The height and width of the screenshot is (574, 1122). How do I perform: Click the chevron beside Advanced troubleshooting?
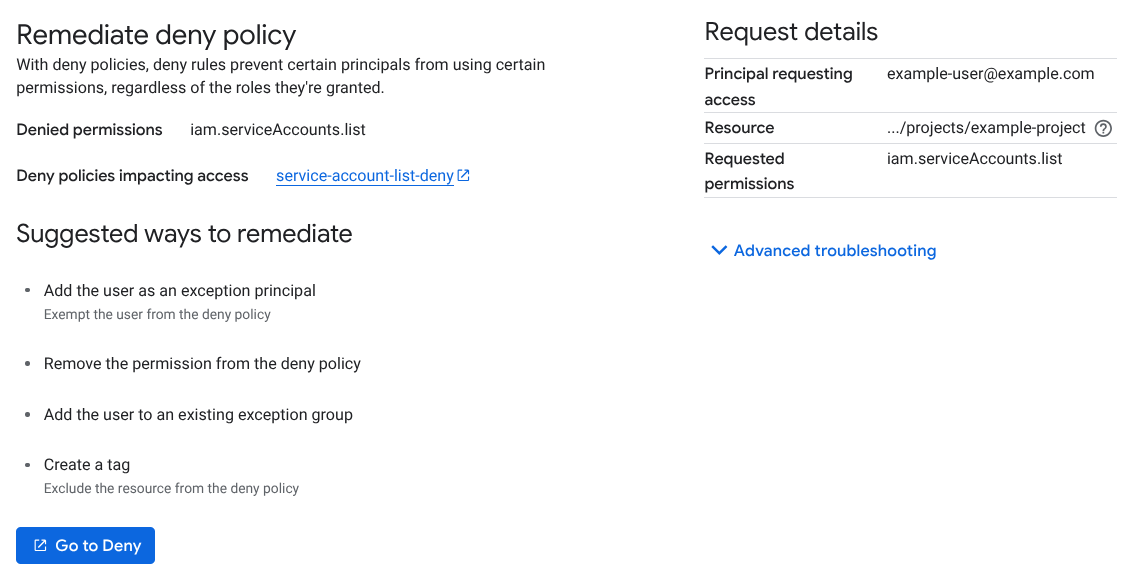pos(718,251)
